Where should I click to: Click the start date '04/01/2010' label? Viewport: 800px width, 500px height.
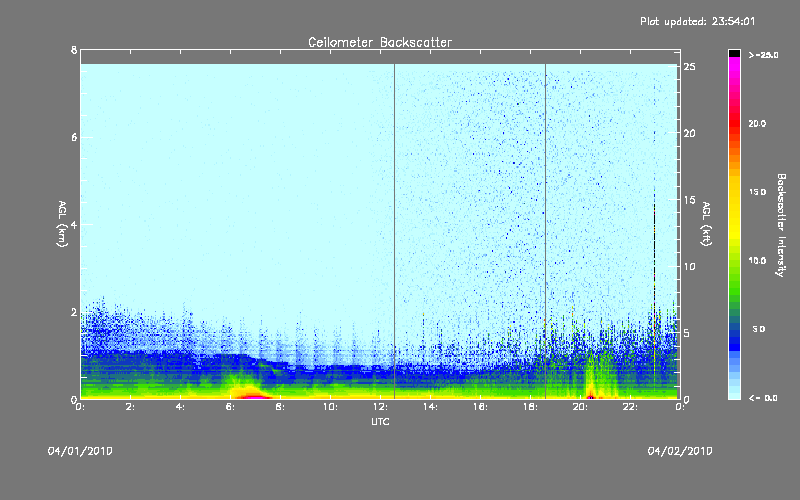(80, 451)
